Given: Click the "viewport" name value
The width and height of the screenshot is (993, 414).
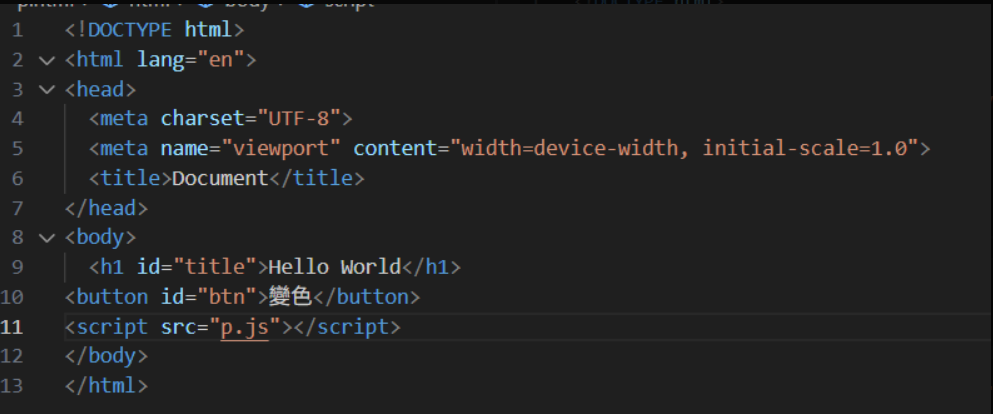Looking at the screenshot, I should coord(281,149).
